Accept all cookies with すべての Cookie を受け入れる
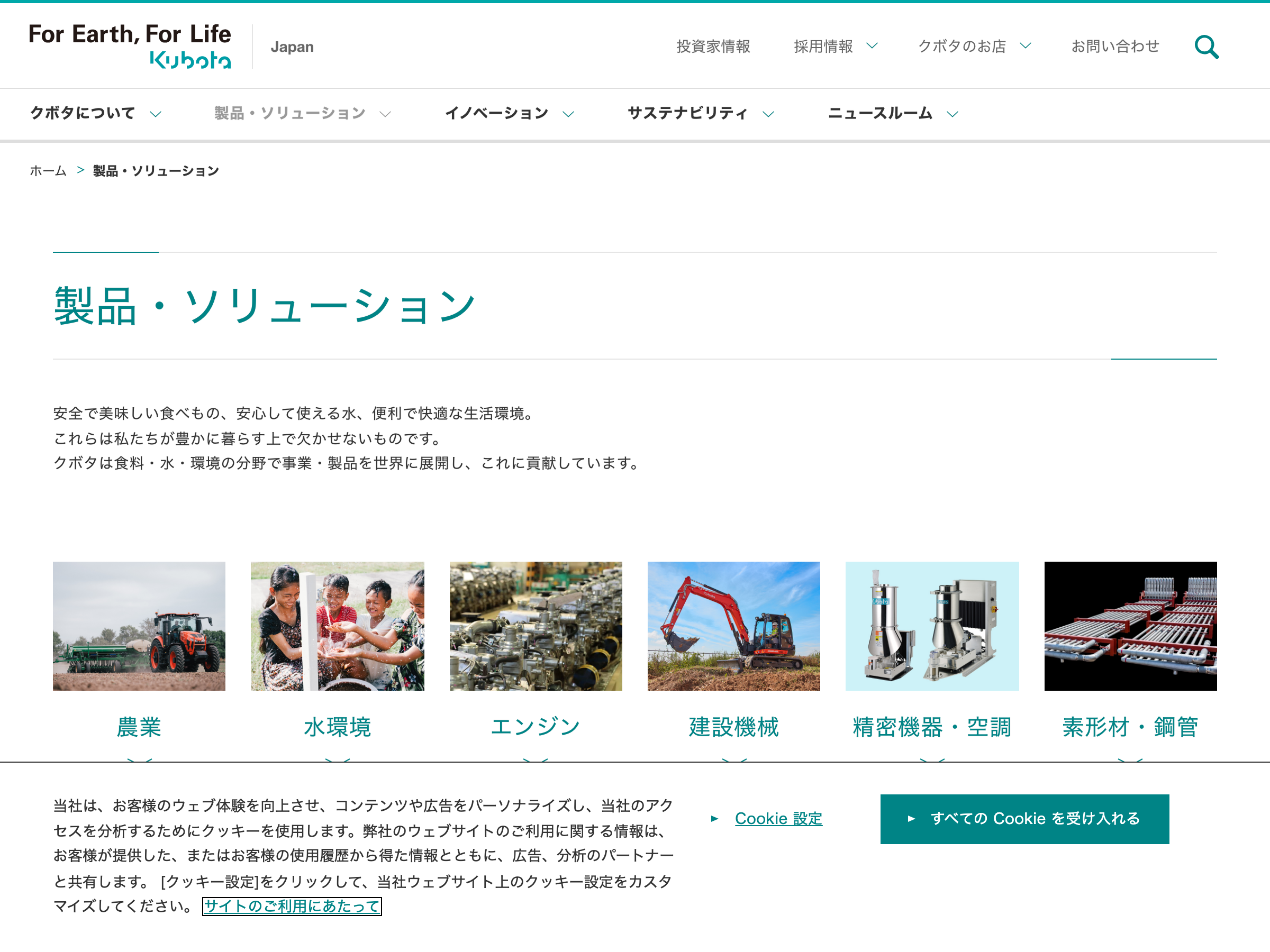1270x952 pixels. (1025, 819)
